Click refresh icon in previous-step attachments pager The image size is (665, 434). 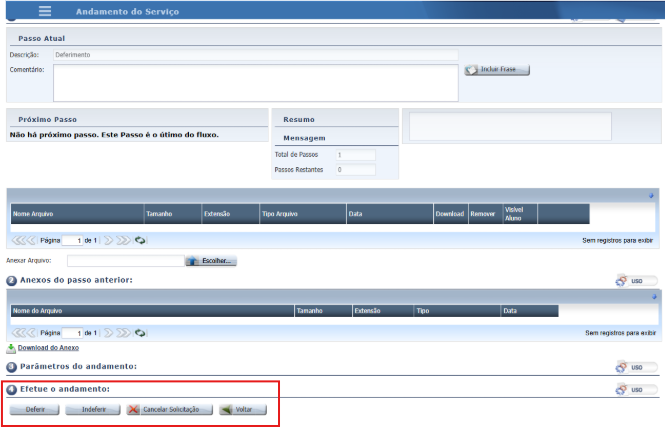141,332
